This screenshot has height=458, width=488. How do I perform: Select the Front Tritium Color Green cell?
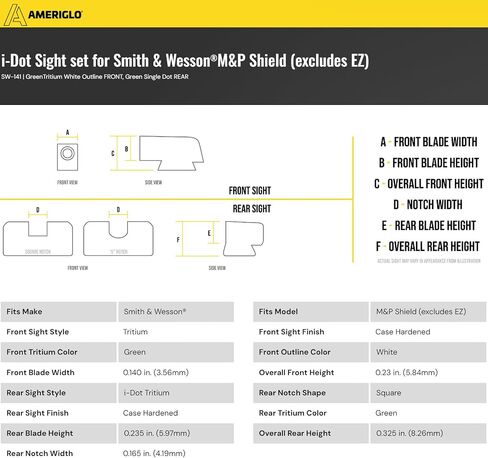[176, 352]
